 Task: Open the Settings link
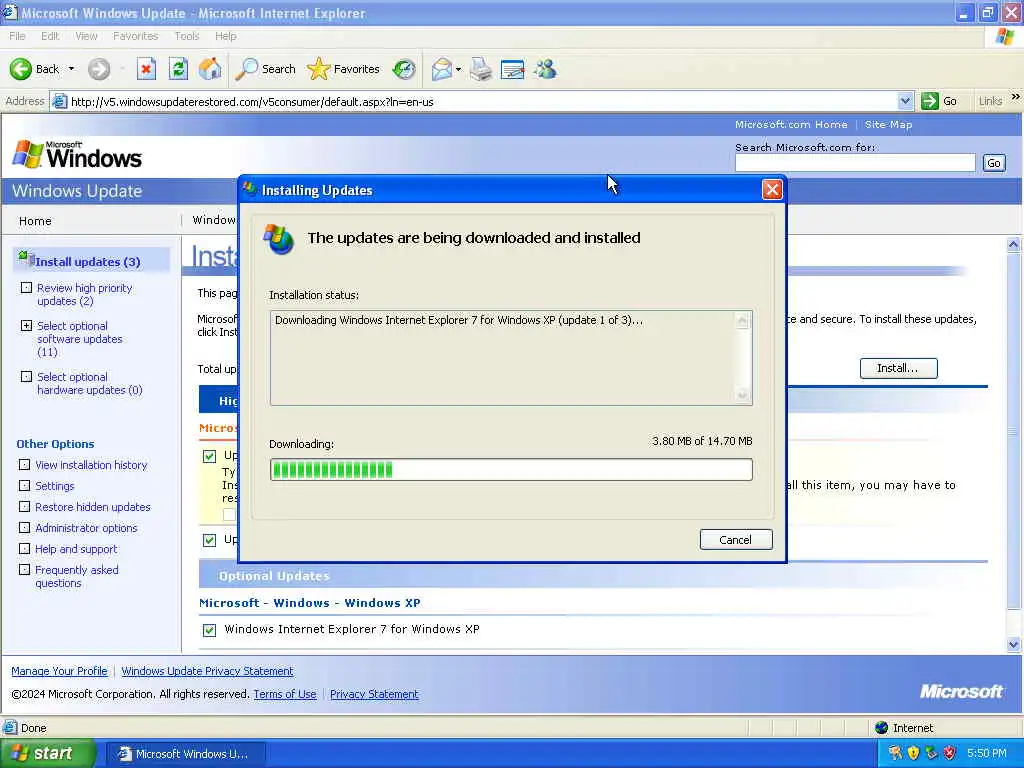(x=54, y=486)
